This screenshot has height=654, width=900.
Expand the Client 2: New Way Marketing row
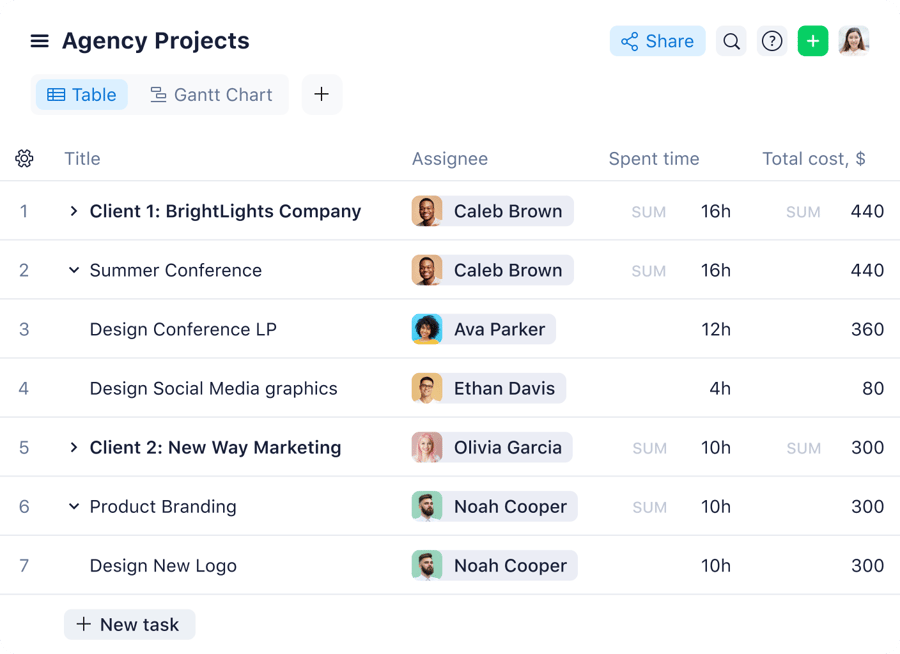click(74, 447)
